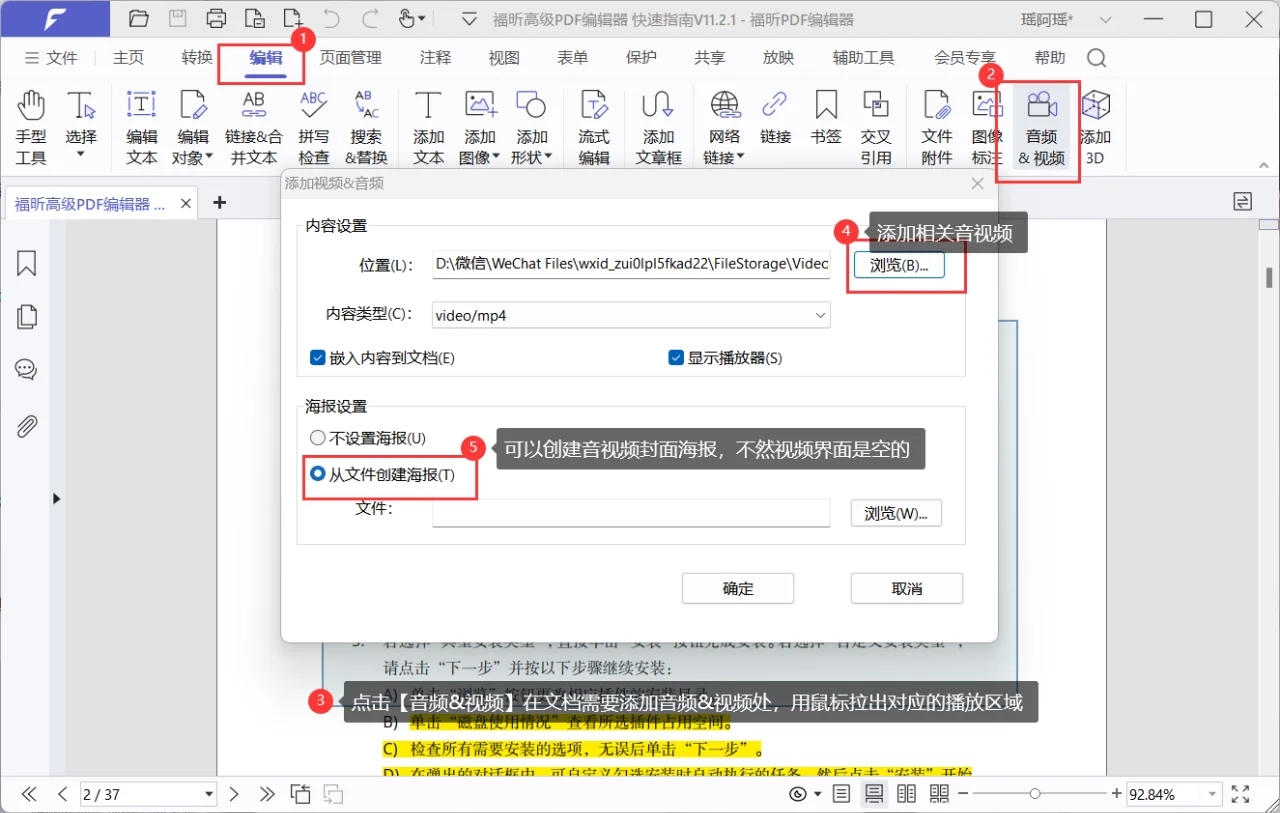This screenshot has height=813, width=1280.
Task: Open the comments panel in left sidebar
Action: click(26, 370)
